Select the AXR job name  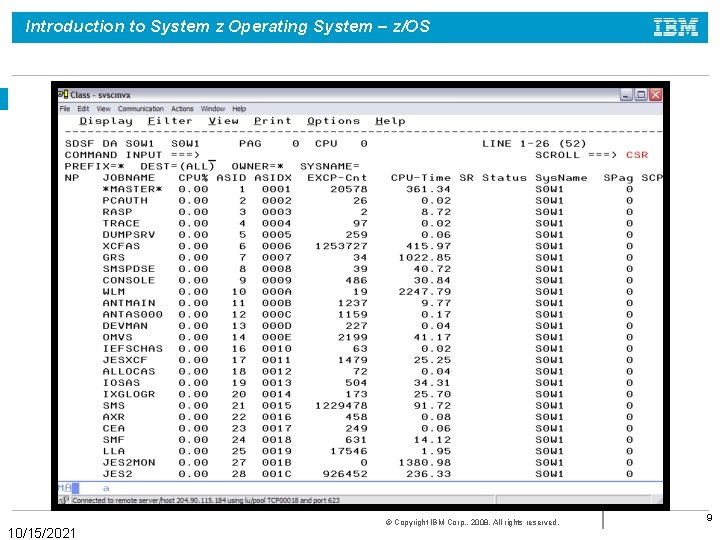[x=114, y=417]
